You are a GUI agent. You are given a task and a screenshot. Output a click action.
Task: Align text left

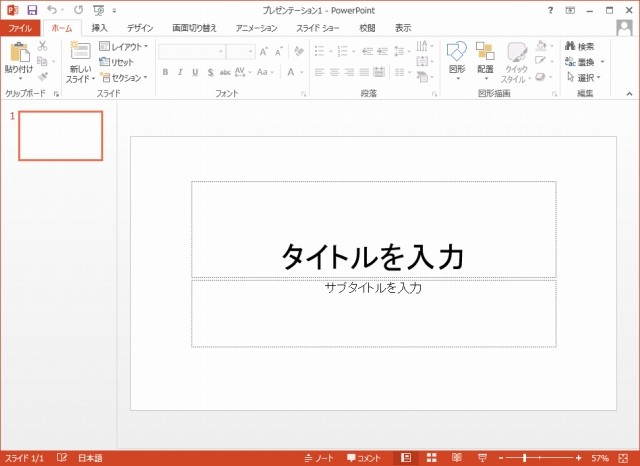319,72
